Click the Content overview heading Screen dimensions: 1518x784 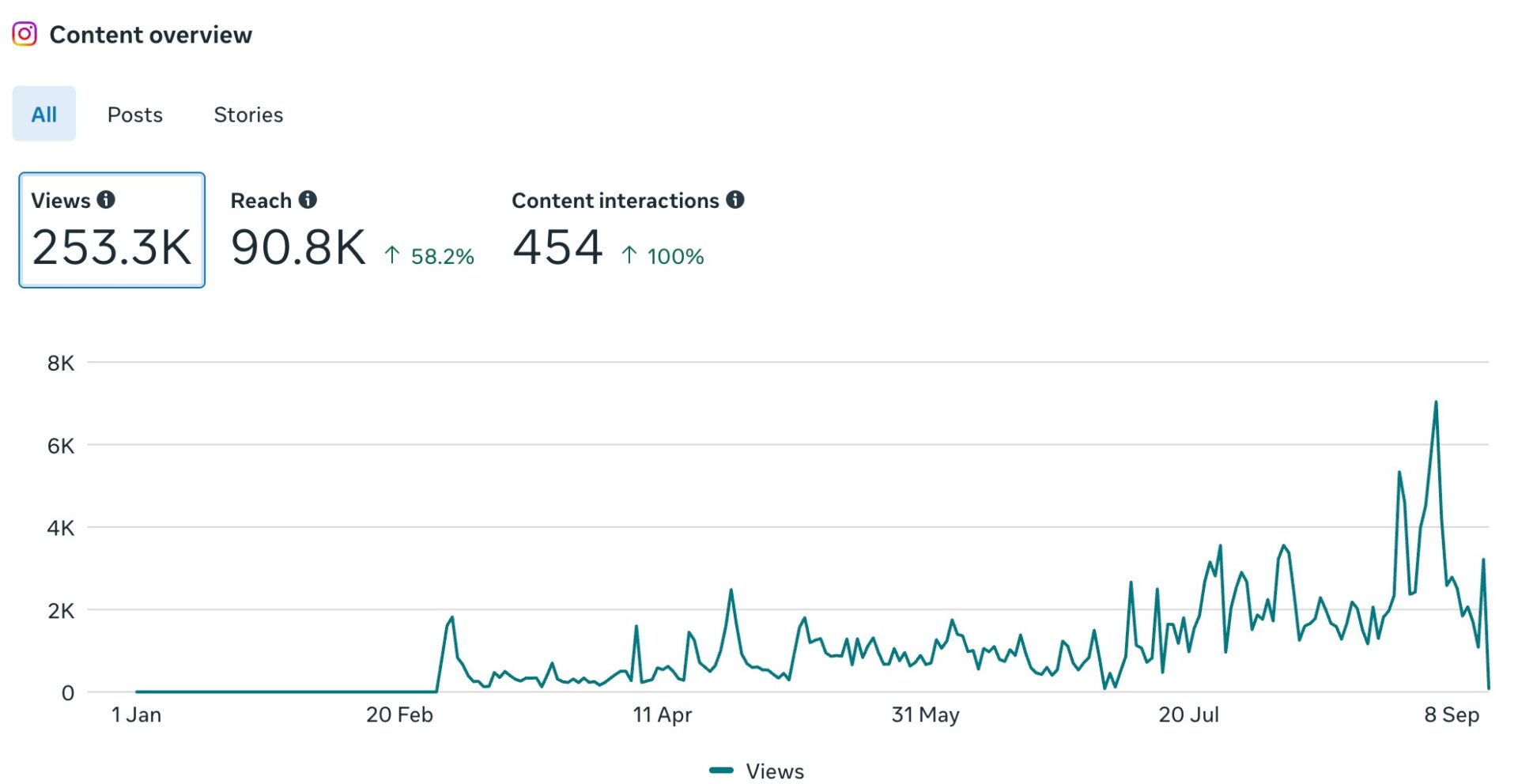tap(150, 35)
